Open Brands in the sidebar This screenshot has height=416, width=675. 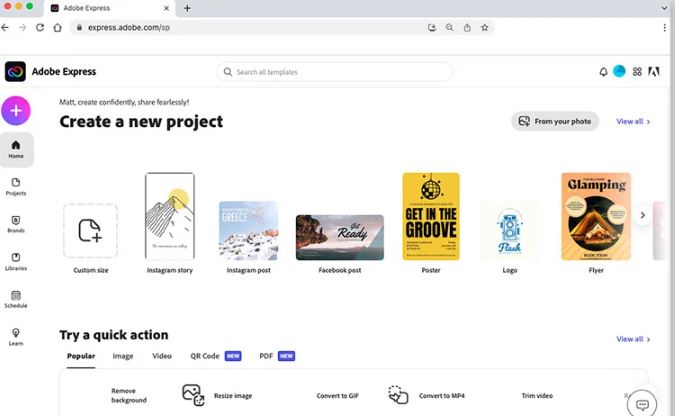point(16,224)
